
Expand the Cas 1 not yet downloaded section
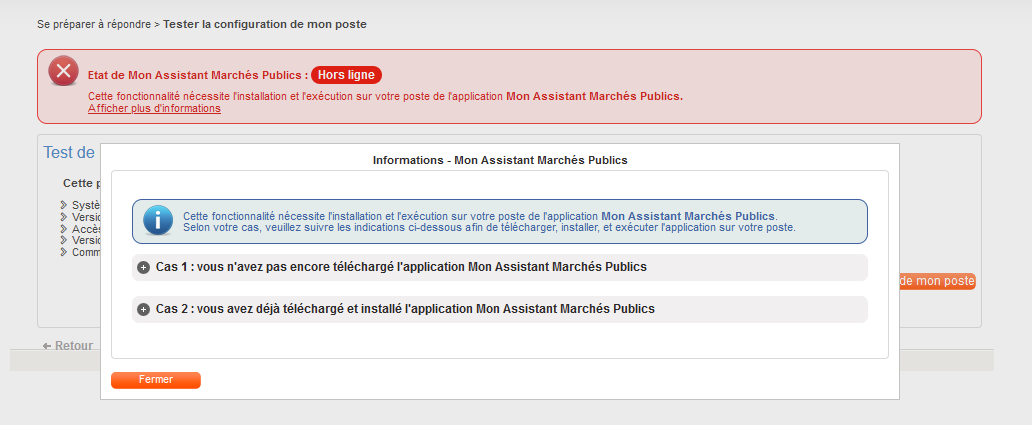point(401,268)
